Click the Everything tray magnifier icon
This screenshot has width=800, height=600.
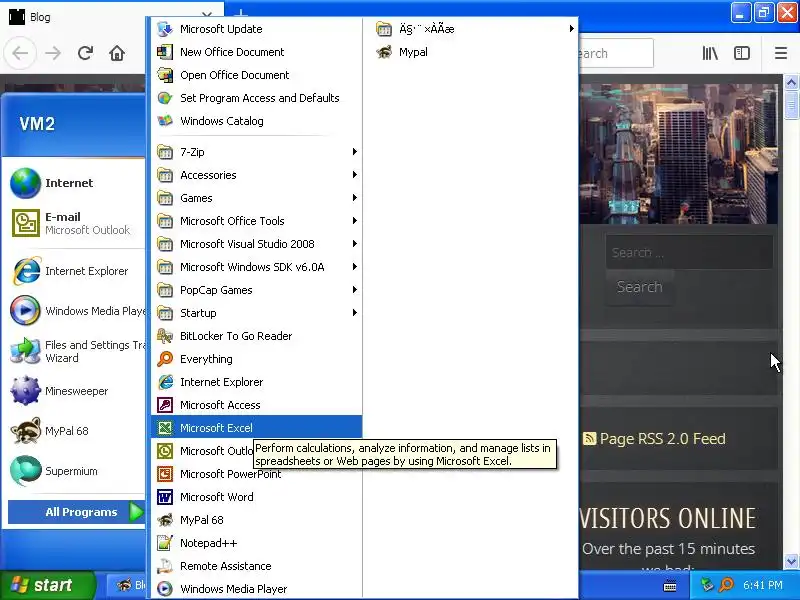point(726,585)
